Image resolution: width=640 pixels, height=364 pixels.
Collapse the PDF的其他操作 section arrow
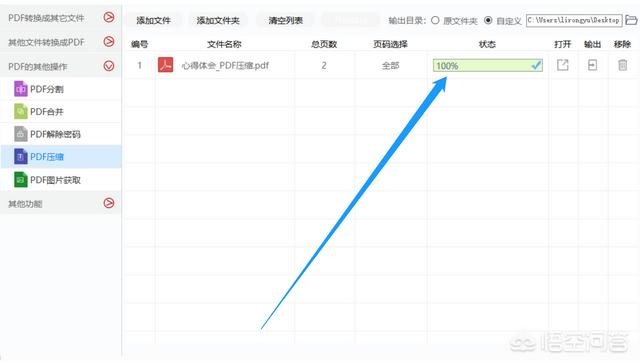[109, 66]
